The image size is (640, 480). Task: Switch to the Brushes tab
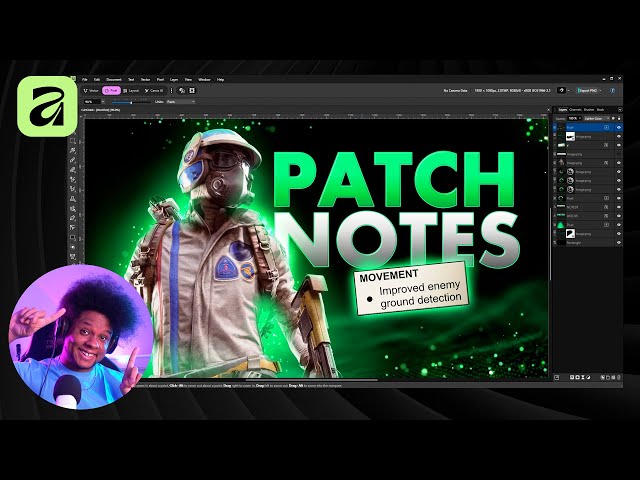pyautogui.click(x=589, y=110)
